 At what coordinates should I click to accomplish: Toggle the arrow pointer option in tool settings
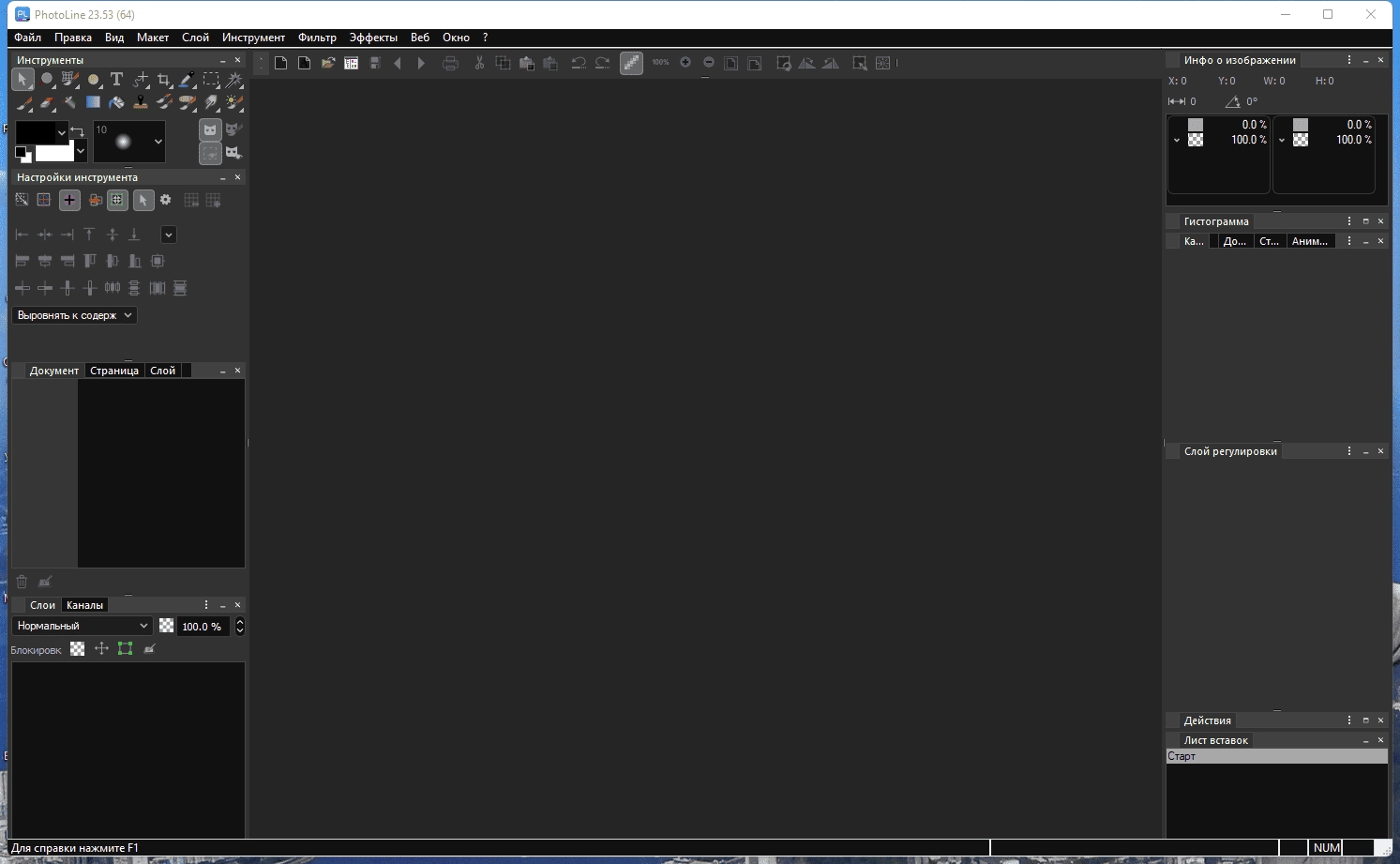(x=143, y=200)
